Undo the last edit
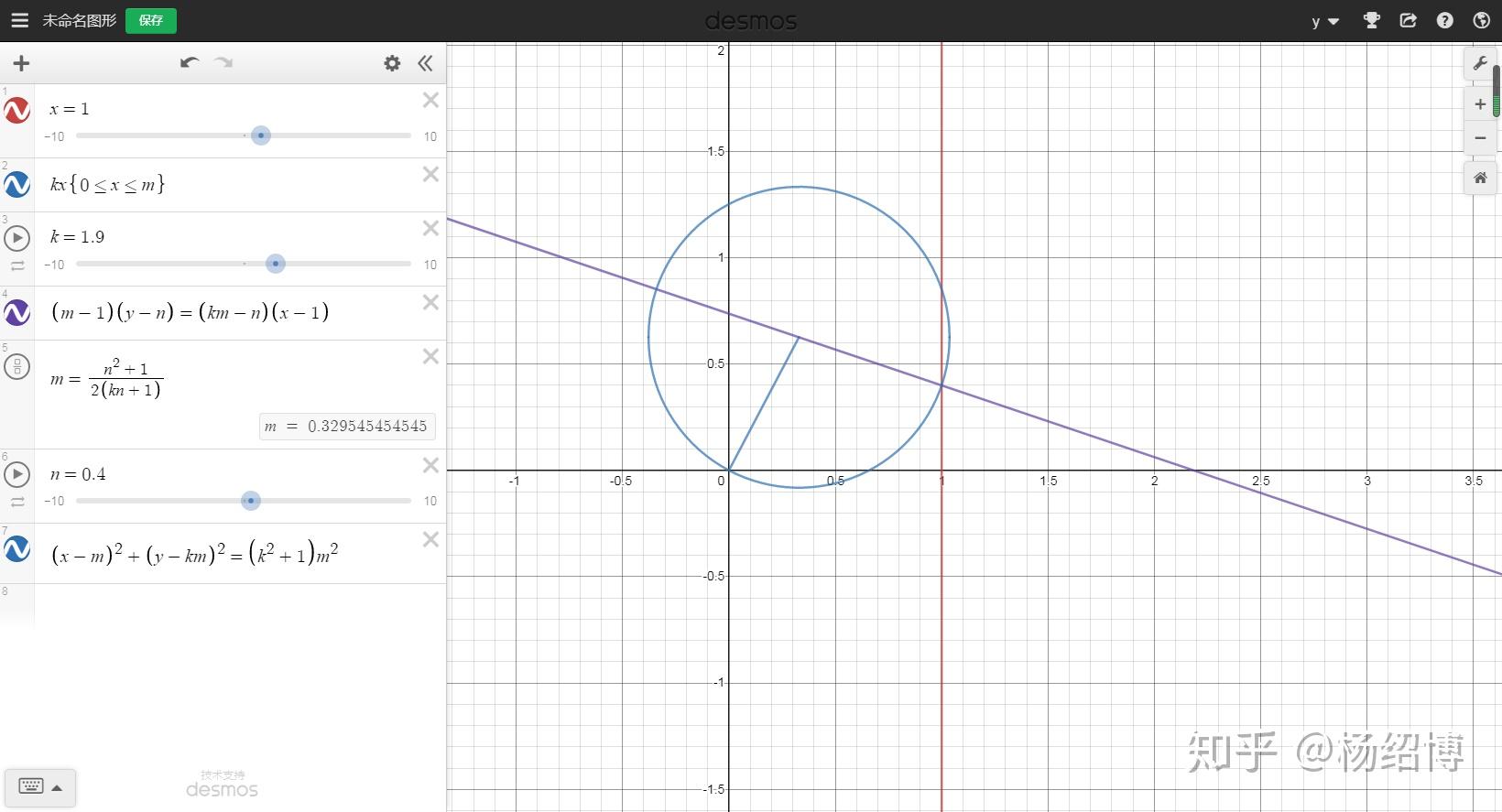 (x=190, y=62)
